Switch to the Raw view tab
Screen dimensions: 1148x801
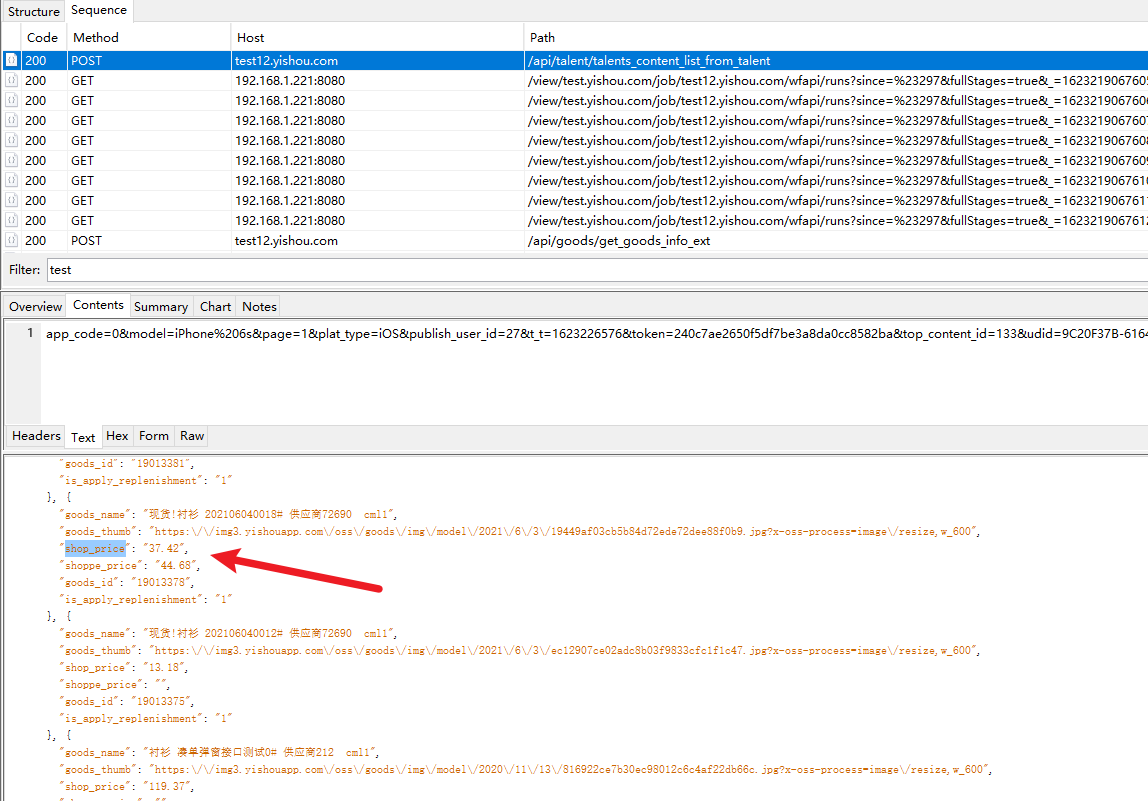click(192, 436)
